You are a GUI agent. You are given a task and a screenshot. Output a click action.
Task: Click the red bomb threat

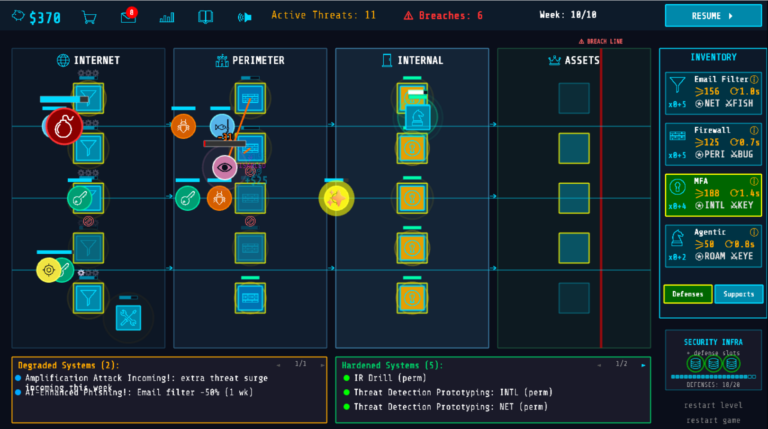(64, 127)
